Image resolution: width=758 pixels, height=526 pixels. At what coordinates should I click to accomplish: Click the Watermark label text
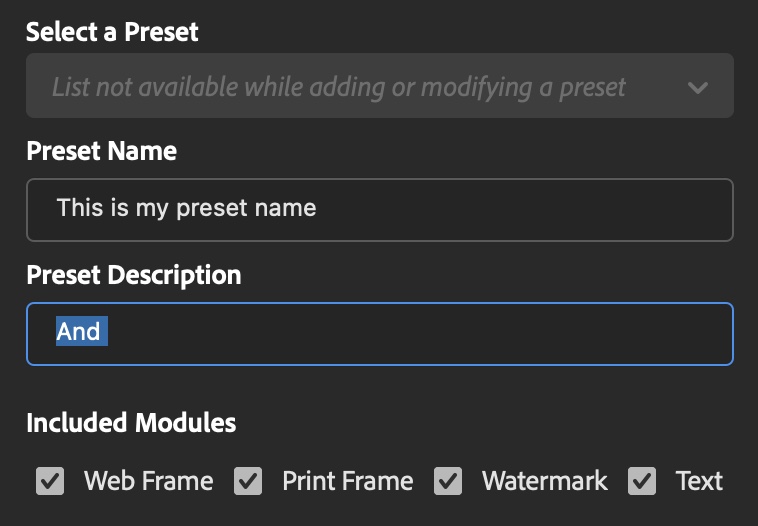tap(544, 481)
